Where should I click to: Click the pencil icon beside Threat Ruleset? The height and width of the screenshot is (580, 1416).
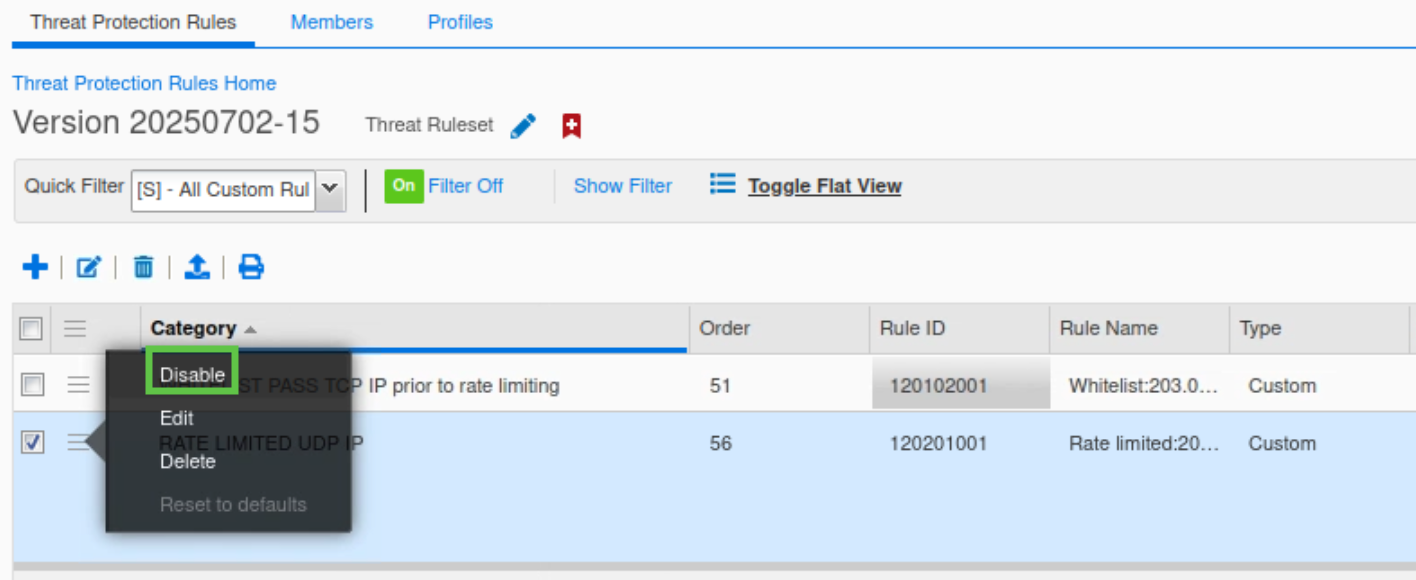(x=523, y=126)
